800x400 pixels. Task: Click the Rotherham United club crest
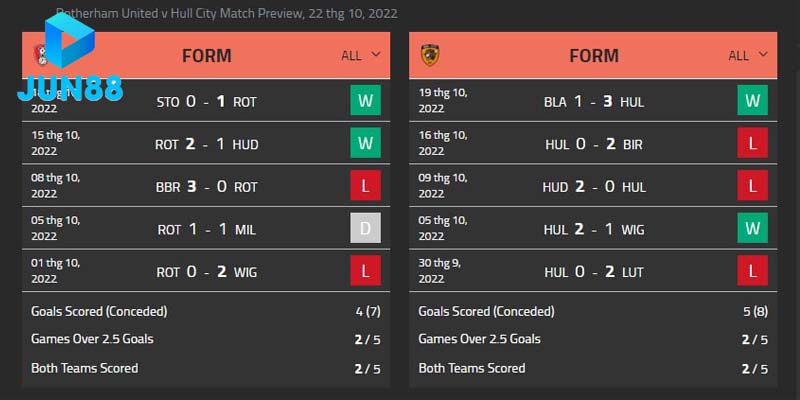[x=40, y=56]
